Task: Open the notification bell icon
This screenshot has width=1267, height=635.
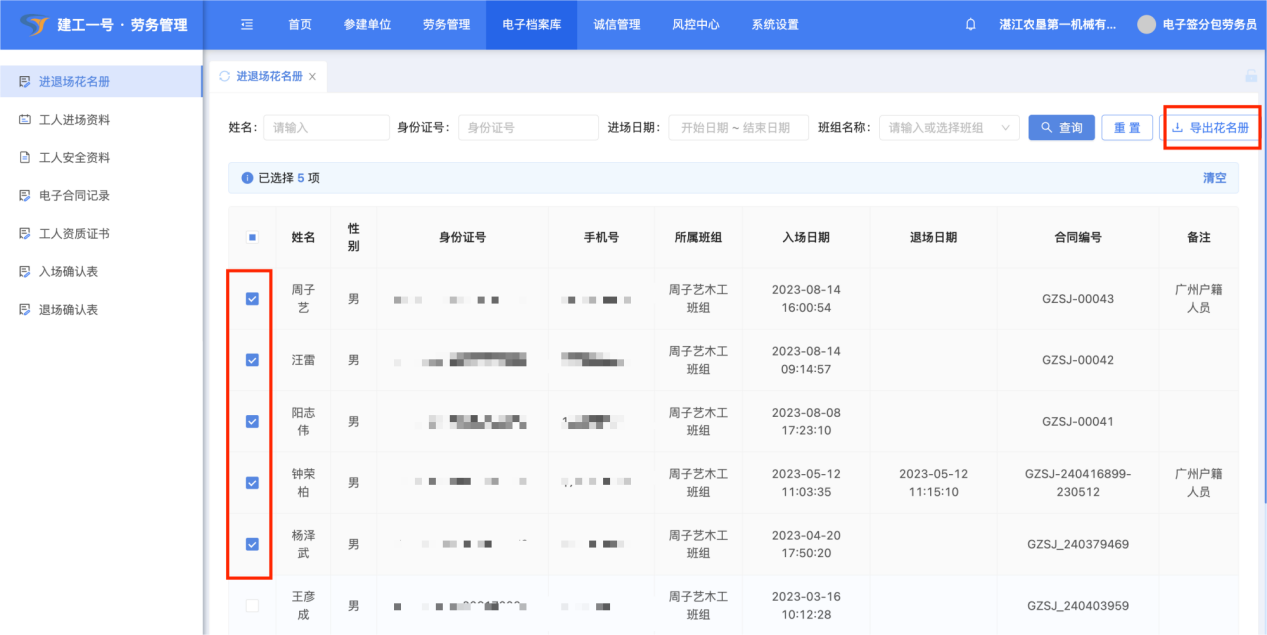Action: click(x=970, y=25)
